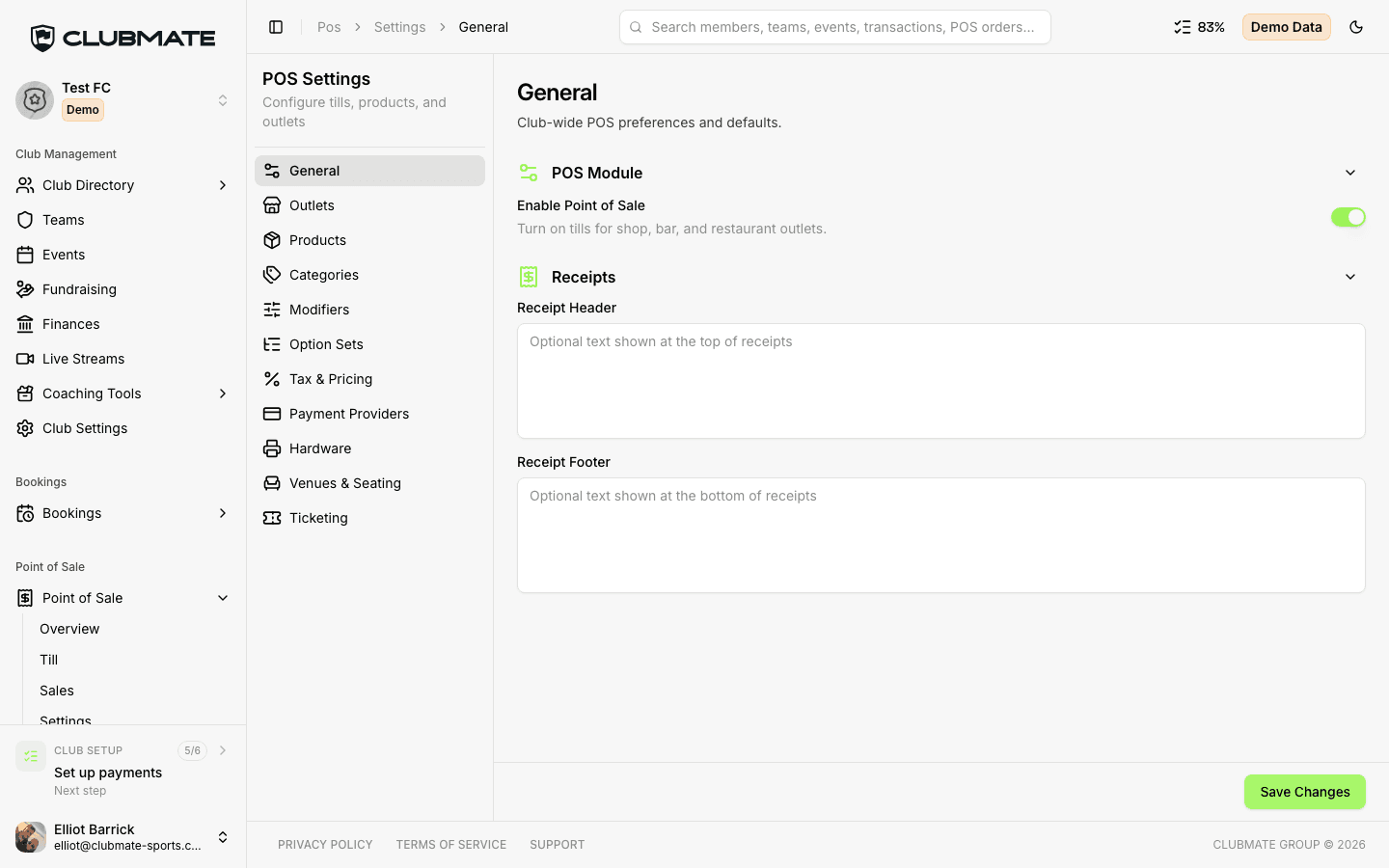Click the Fundraising hand-heart icon
Viewport: 1389px width, 868px height.
tap(25, 289)
